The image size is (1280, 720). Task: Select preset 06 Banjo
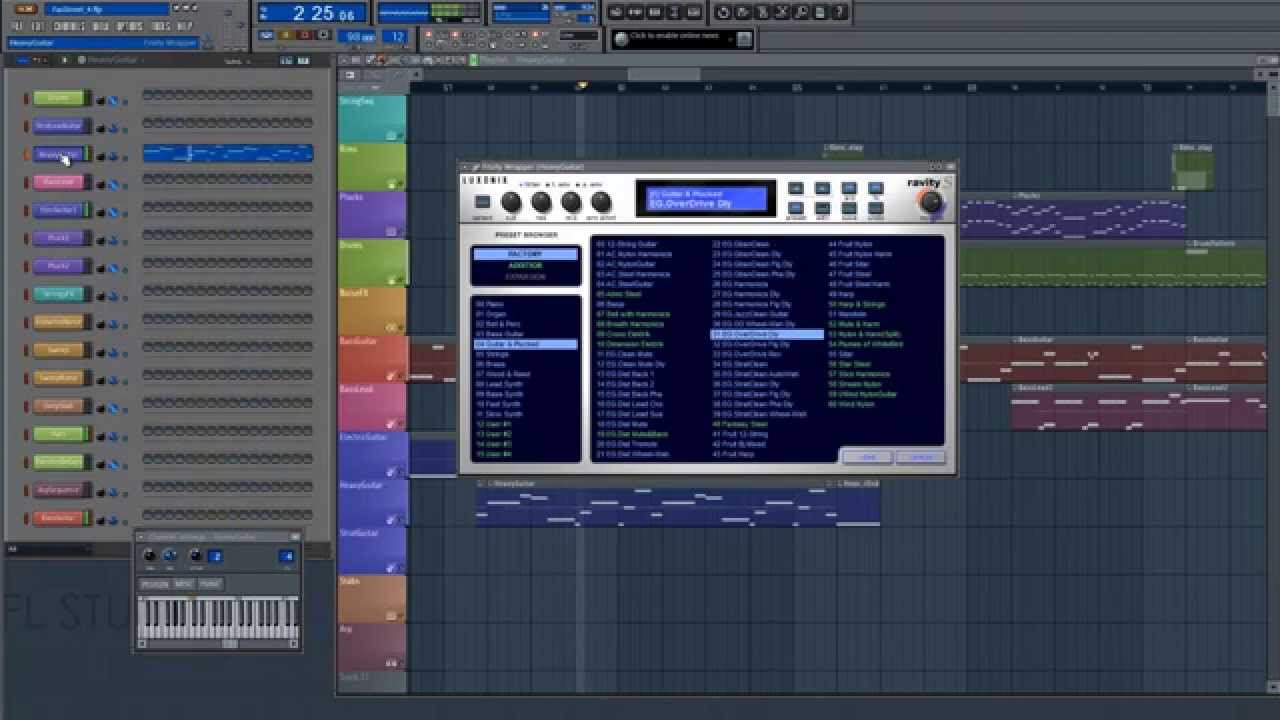click(610, 304)
